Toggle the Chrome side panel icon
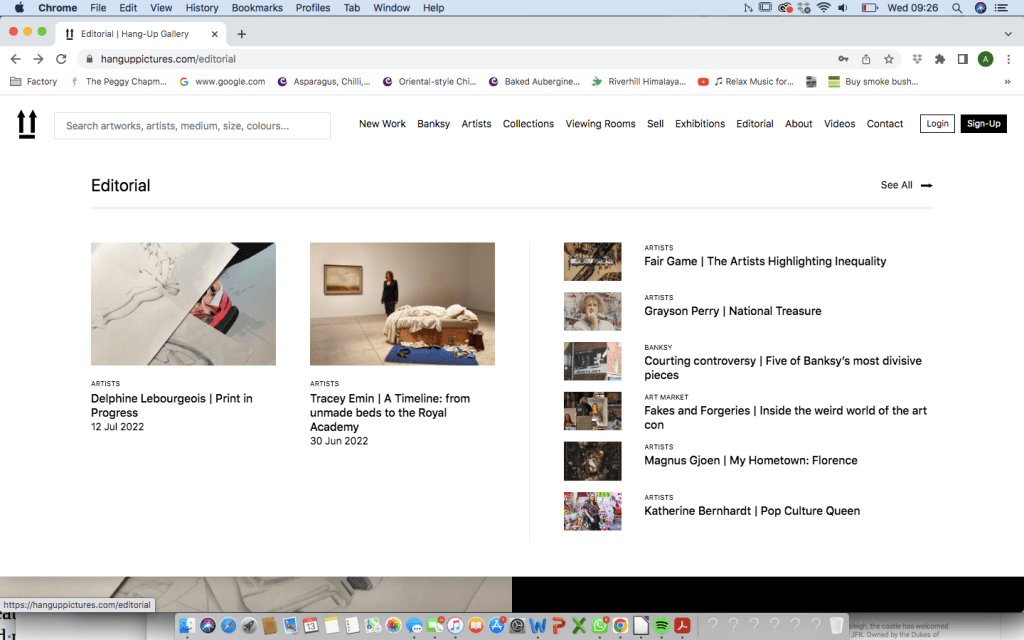This screenshot has height=640, width=1024. (x=962, y=59)
